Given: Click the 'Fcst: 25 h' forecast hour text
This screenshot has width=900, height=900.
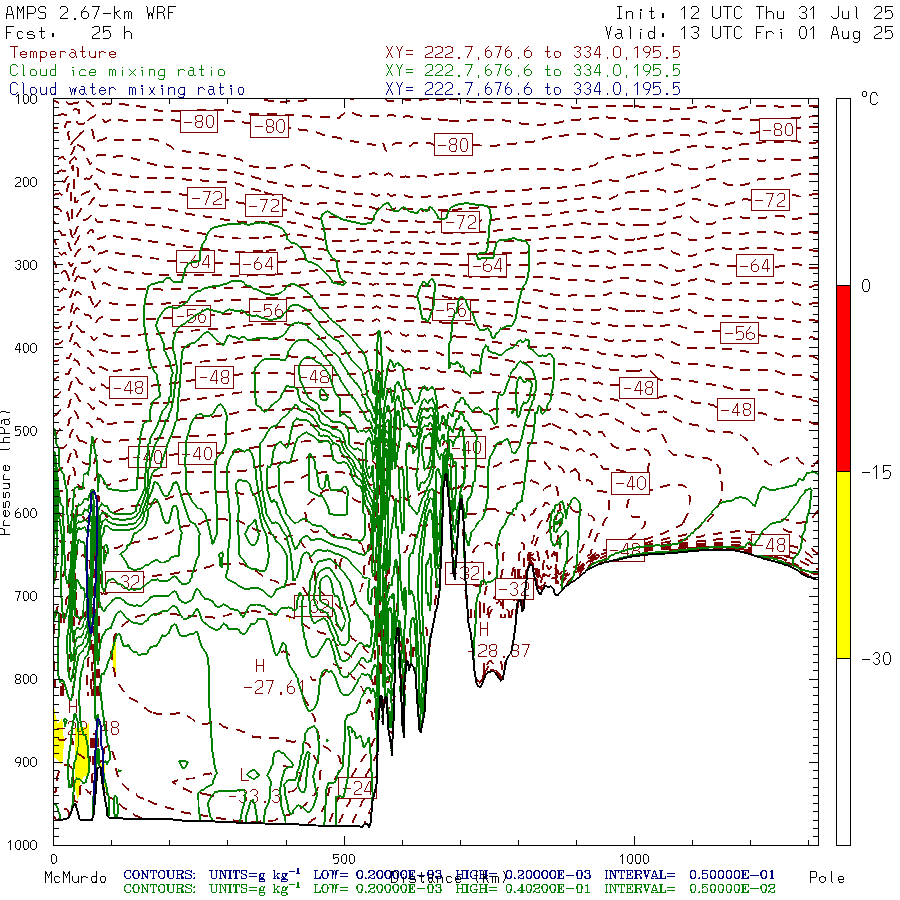Looking at the screenshot, I should [69, 33].
